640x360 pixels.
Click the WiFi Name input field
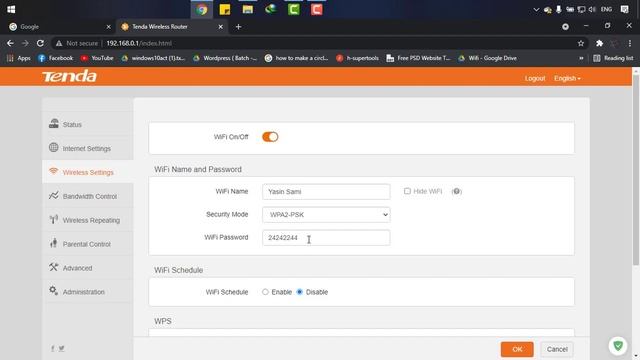pos(326,191)
